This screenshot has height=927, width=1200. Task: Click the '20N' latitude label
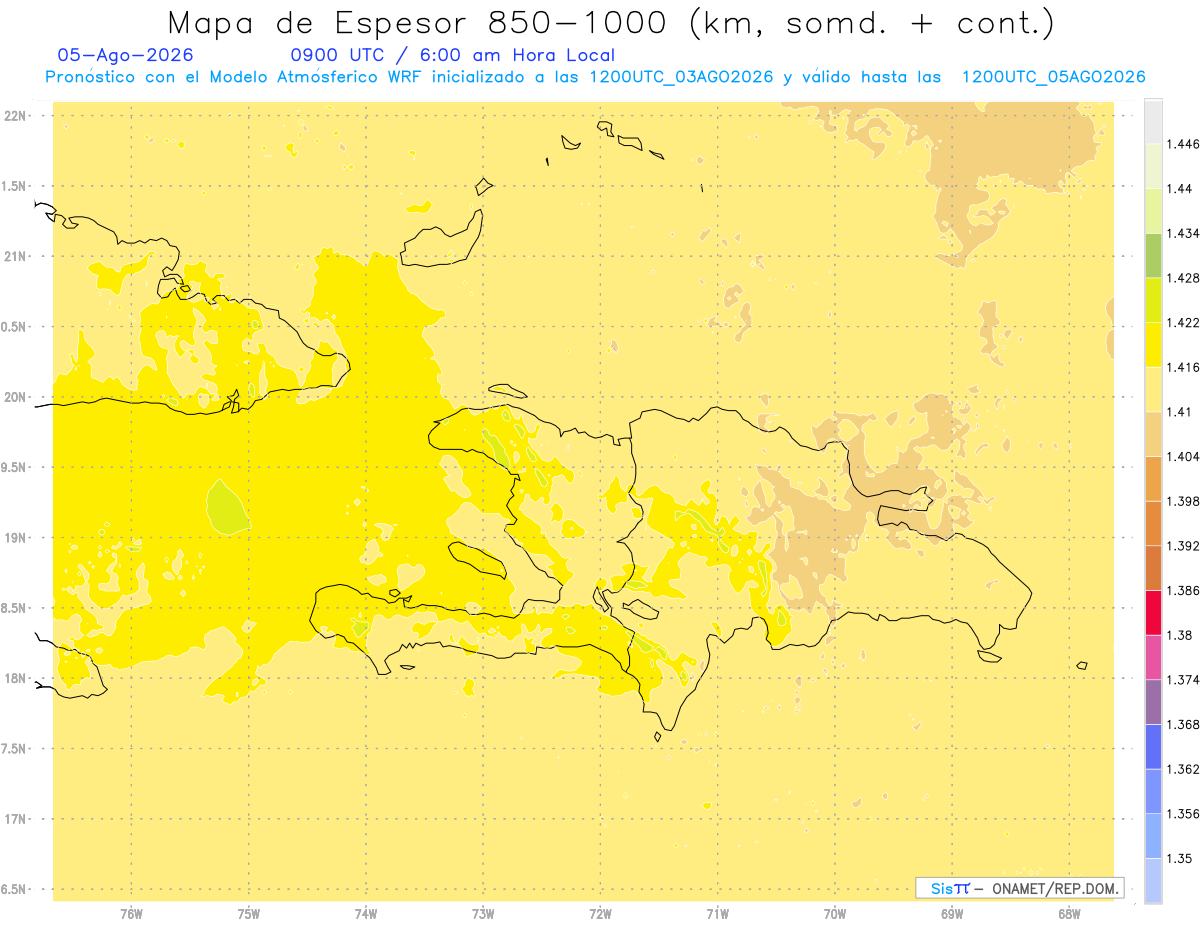pyautogui.click(x=15, y=397)
